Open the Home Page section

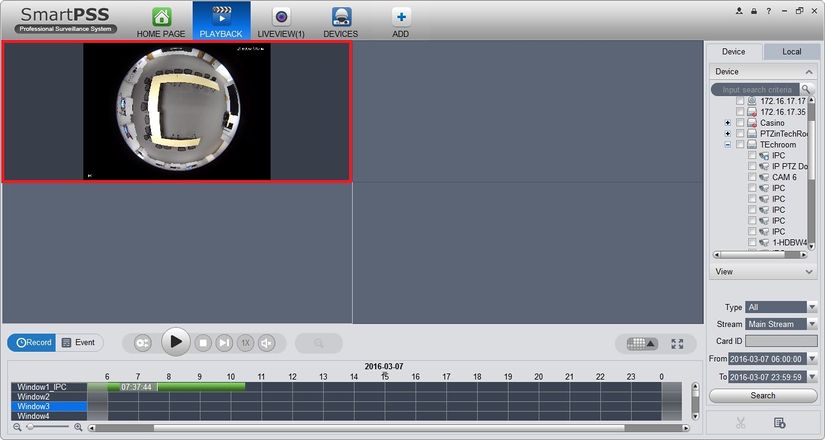click(161, 22)
